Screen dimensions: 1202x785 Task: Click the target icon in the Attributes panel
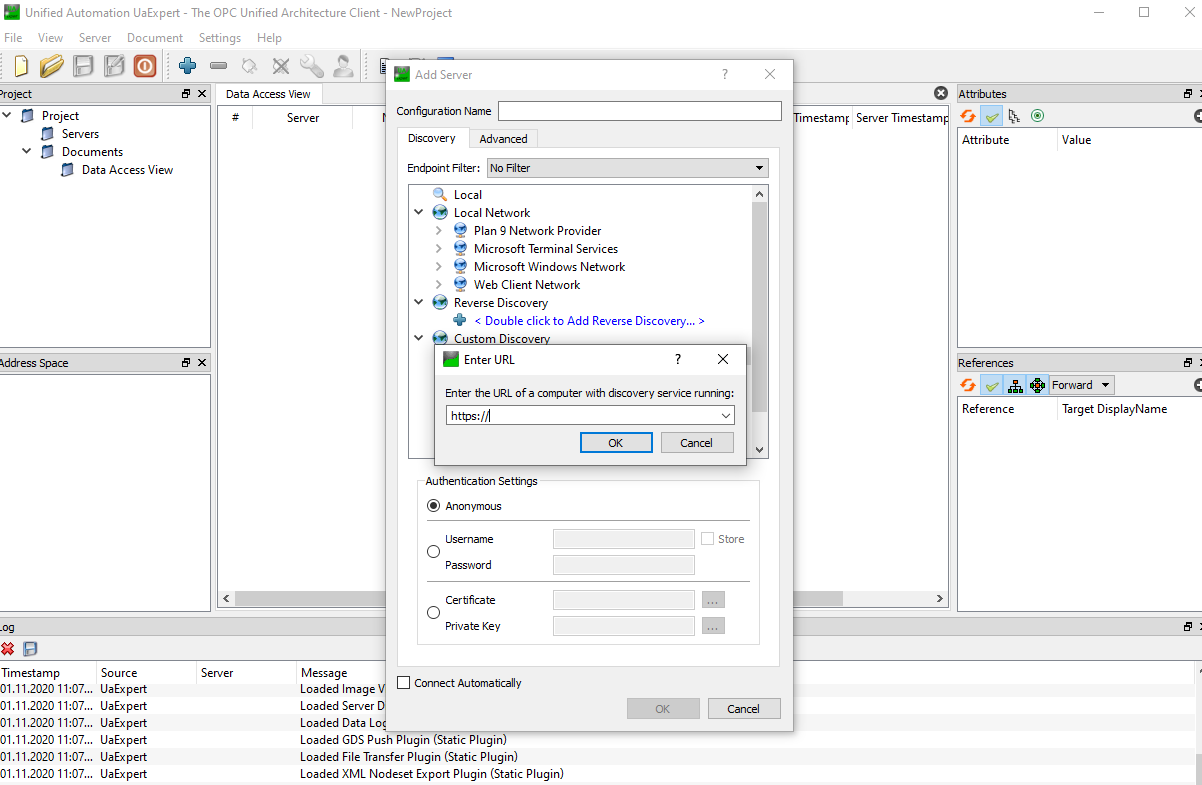click(1037, 115)
